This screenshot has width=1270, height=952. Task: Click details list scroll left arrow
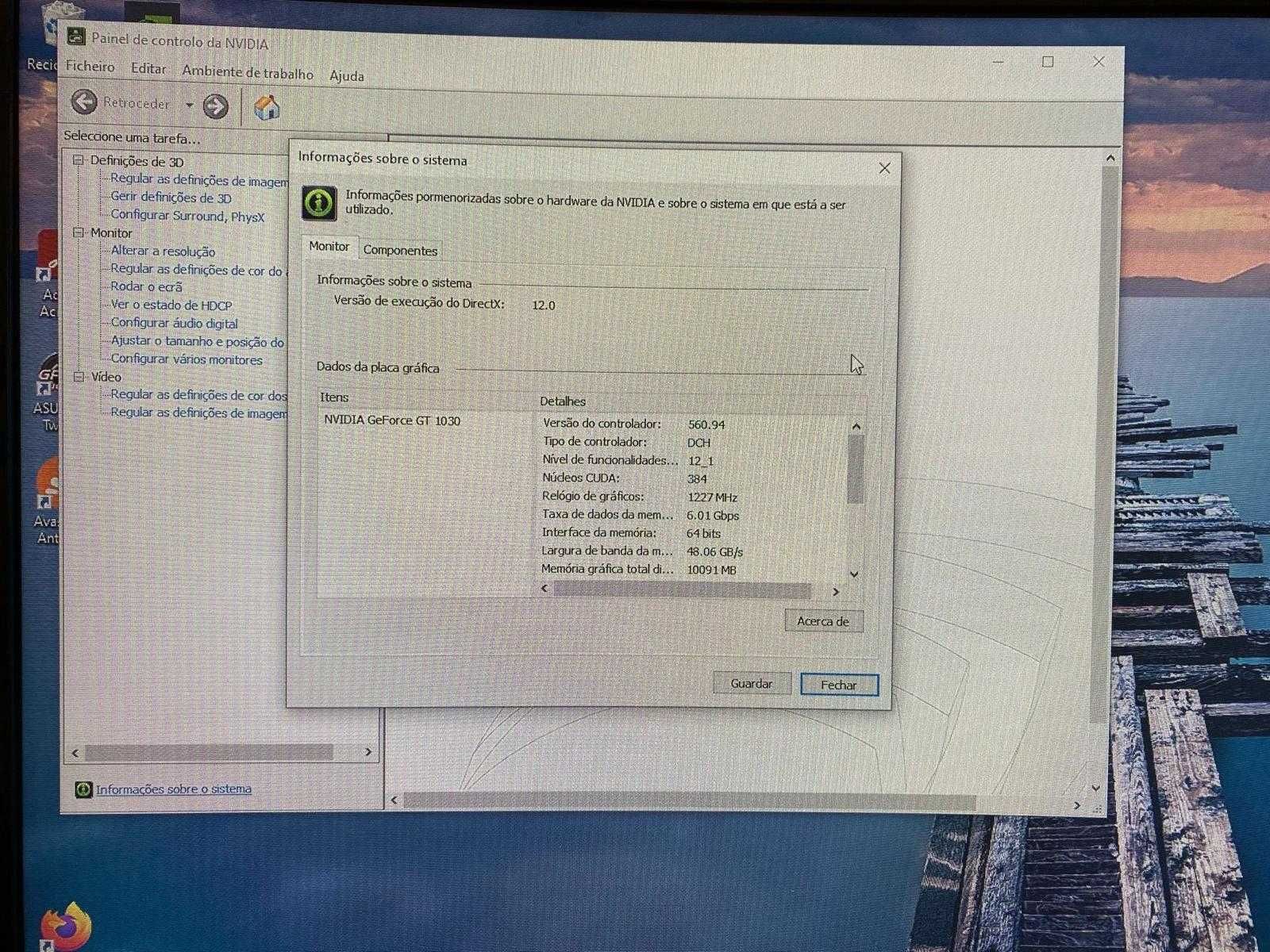coord(545,589)
